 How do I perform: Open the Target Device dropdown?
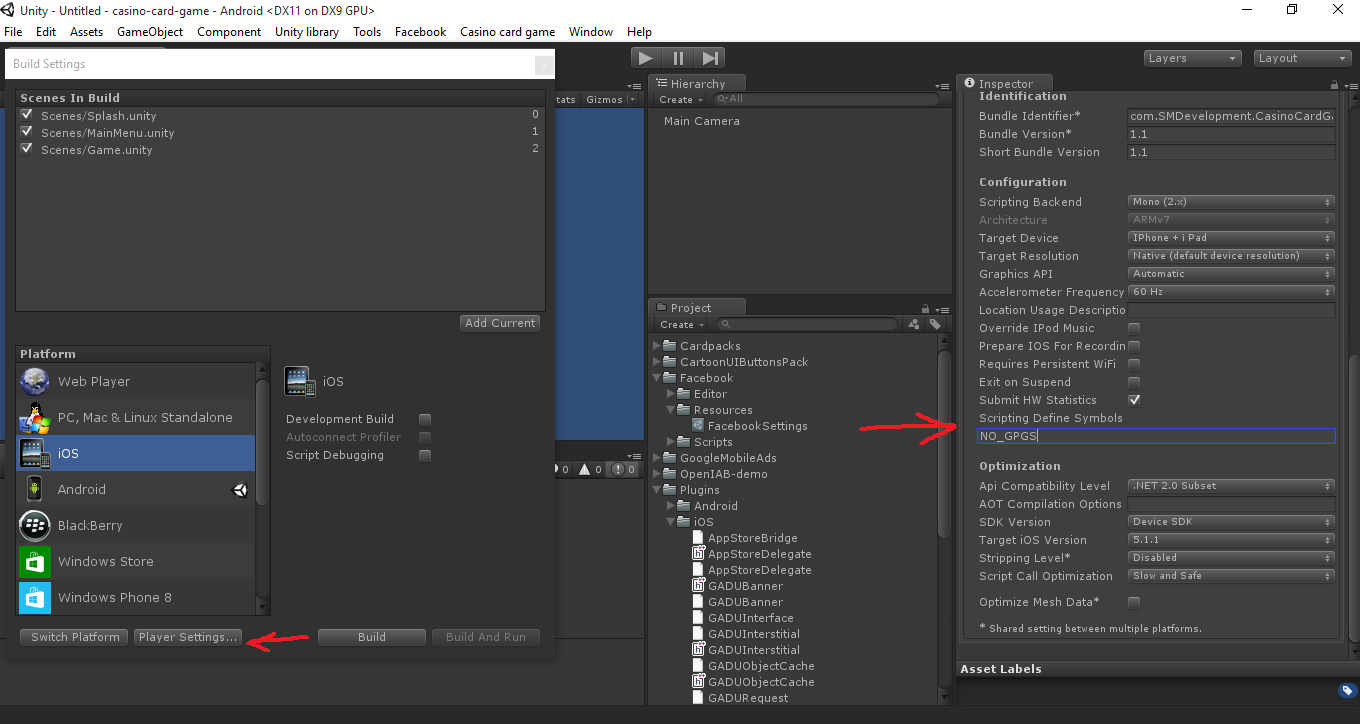click(1231, 238)
